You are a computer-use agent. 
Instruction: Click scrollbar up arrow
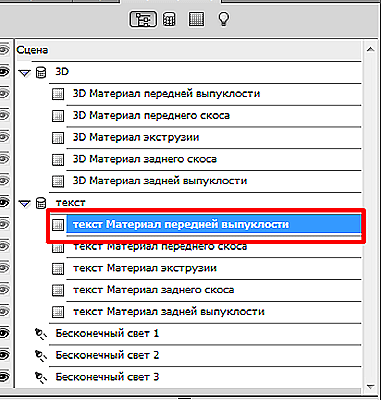pos(370,50)
